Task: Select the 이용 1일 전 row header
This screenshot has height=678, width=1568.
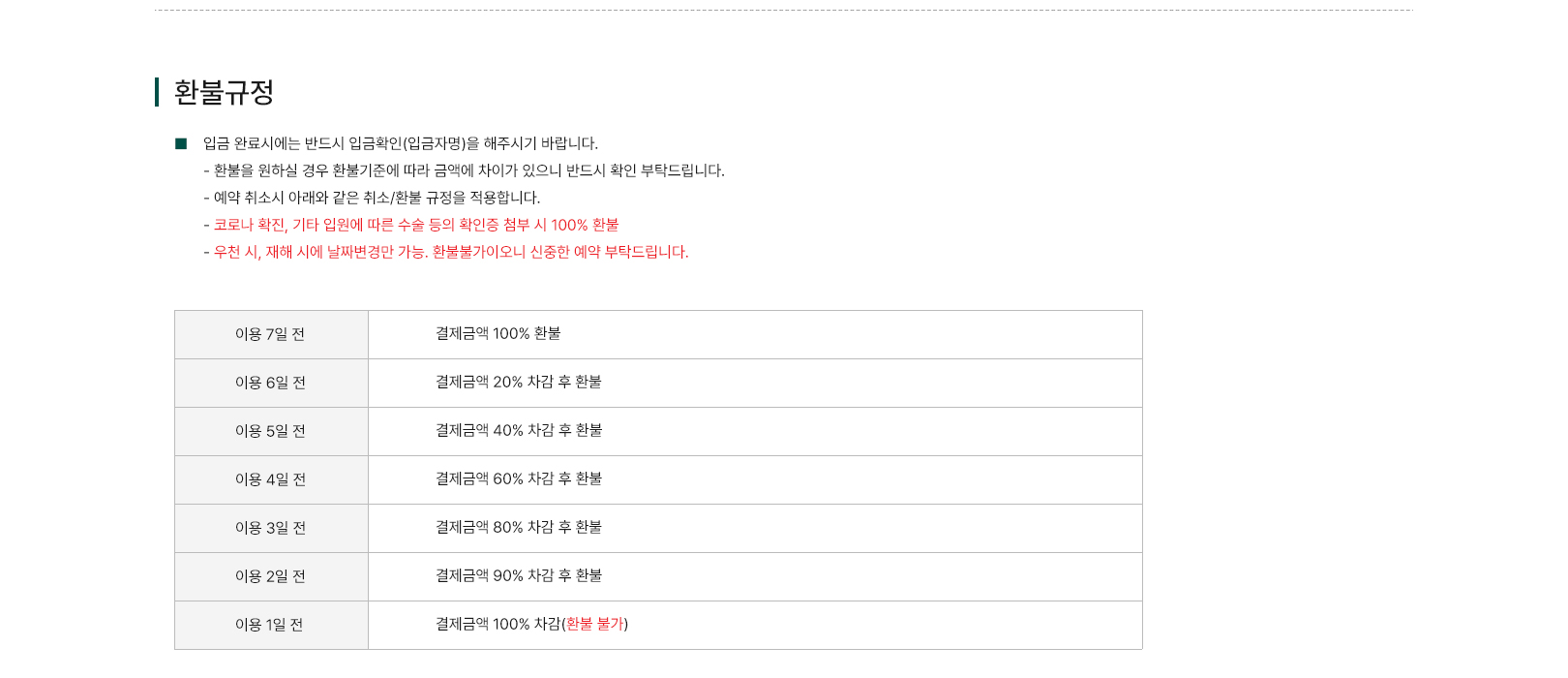Action: pyautogui.click(x=270, y=625)
